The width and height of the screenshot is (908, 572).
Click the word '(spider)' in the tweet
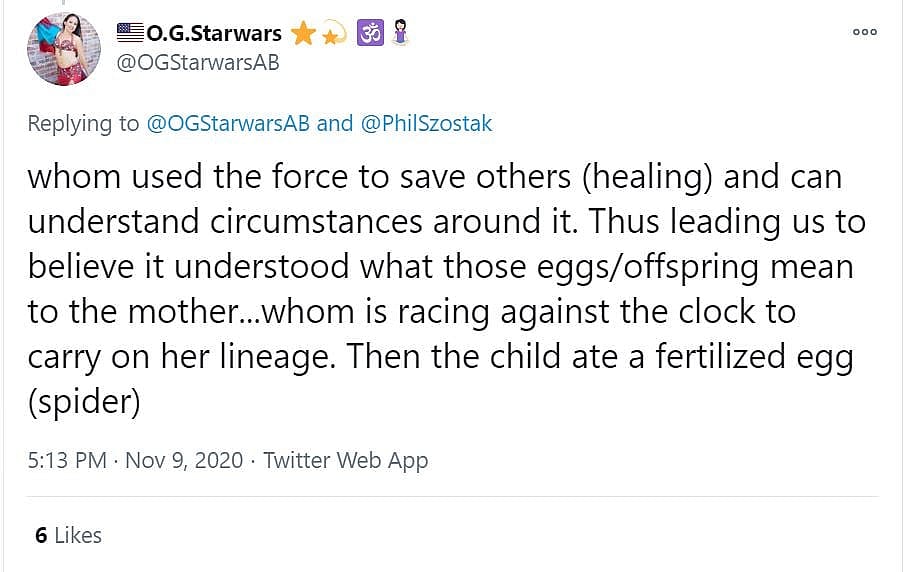pyautogui.click(x=82, y=401)
